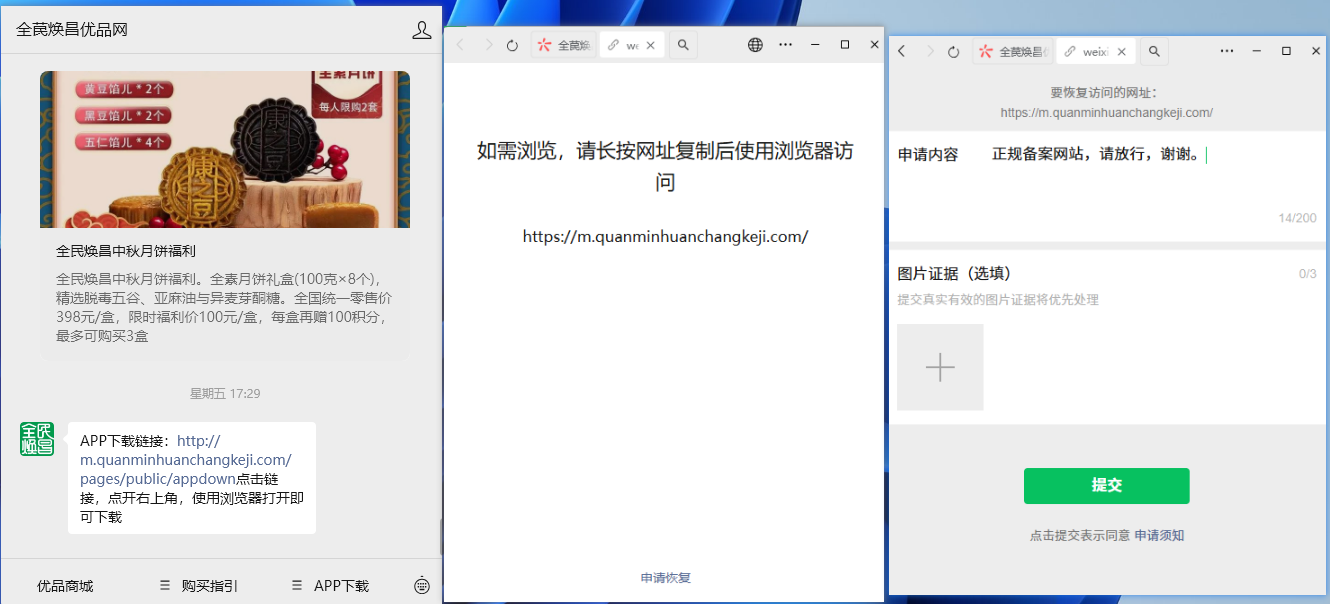Refresh the right browser window page
Screen dimensions: 1330x604
tap(954, 52)
